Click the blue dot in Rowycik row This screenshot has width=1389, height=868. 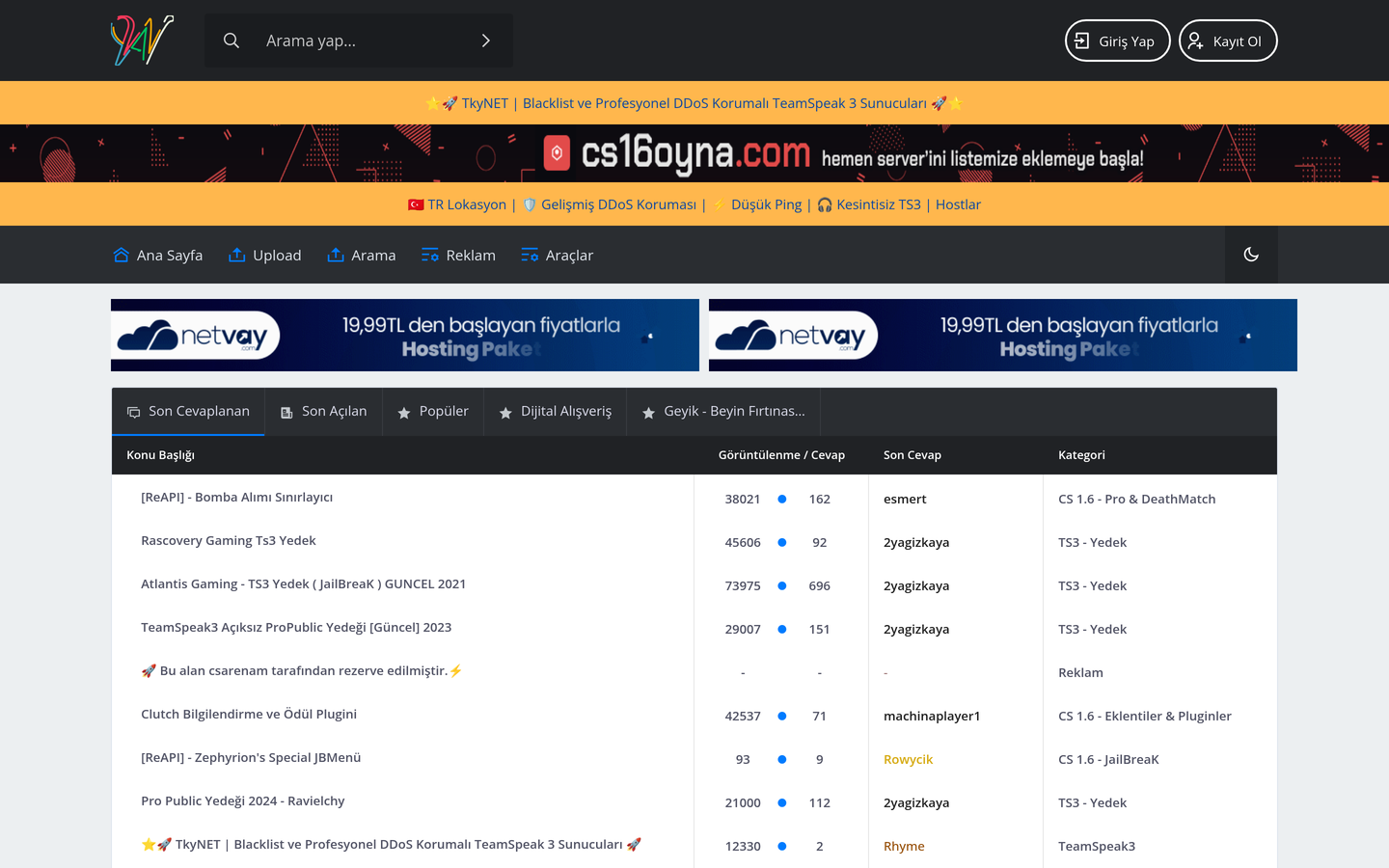tap(782, 759)
